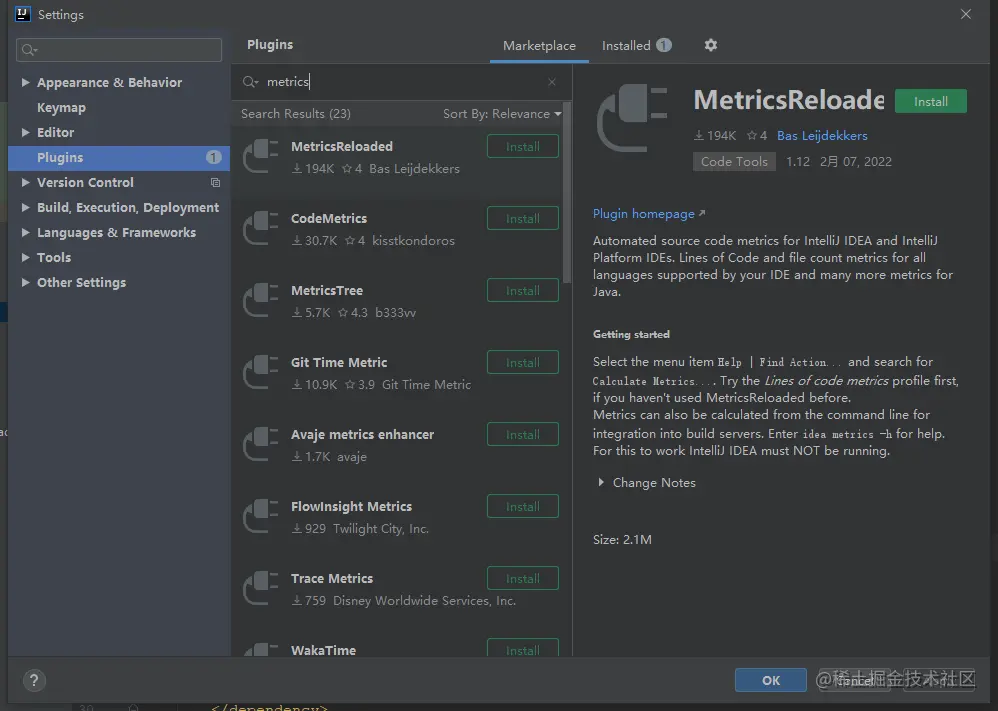Click the MetricsReloaded plugin icon in list
The height and width of the screenshot is (711, 998).
click(261, 157)
